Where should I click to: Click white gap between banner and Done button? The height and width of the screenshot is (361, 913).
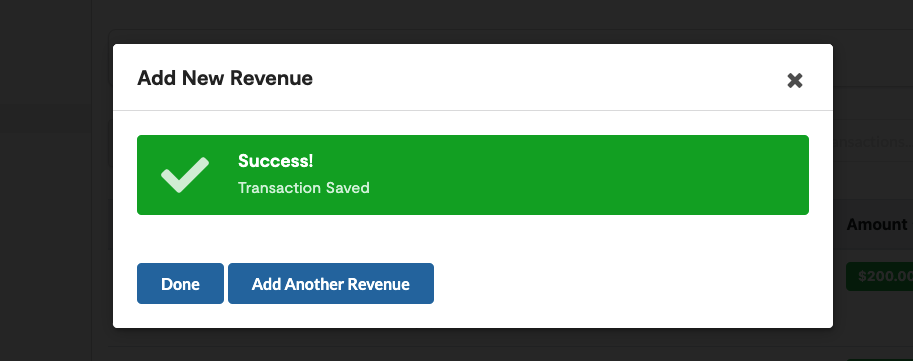coord(473,239)
